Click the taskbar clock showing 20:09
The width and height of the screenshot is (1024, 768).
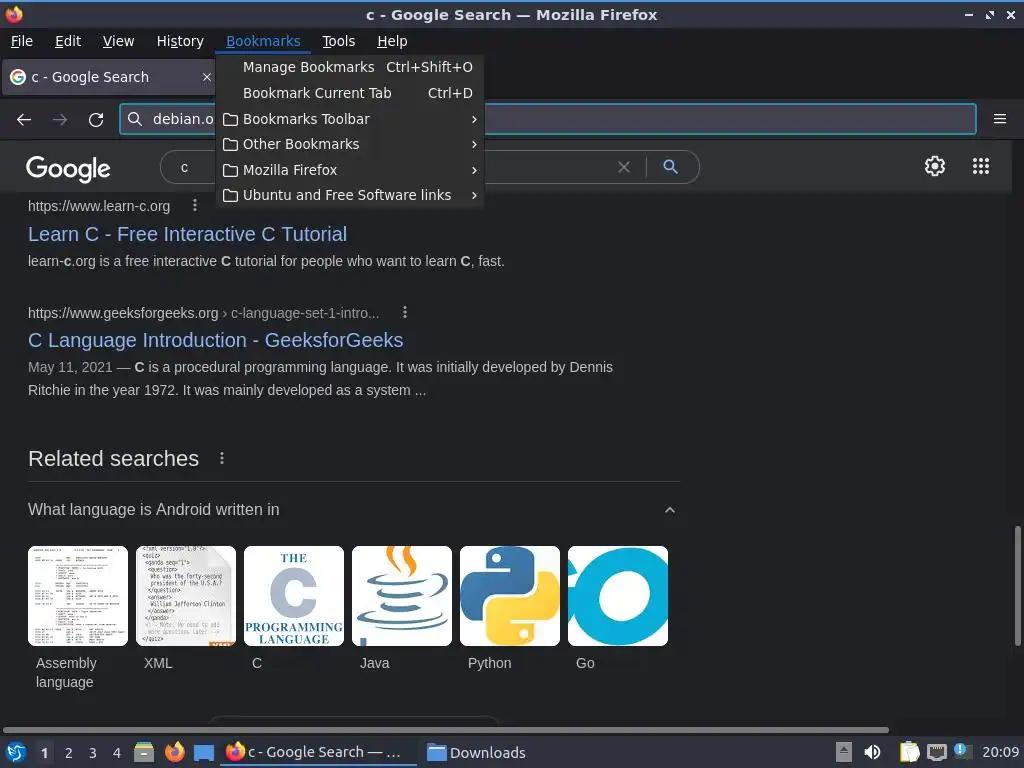point(1000,752)
